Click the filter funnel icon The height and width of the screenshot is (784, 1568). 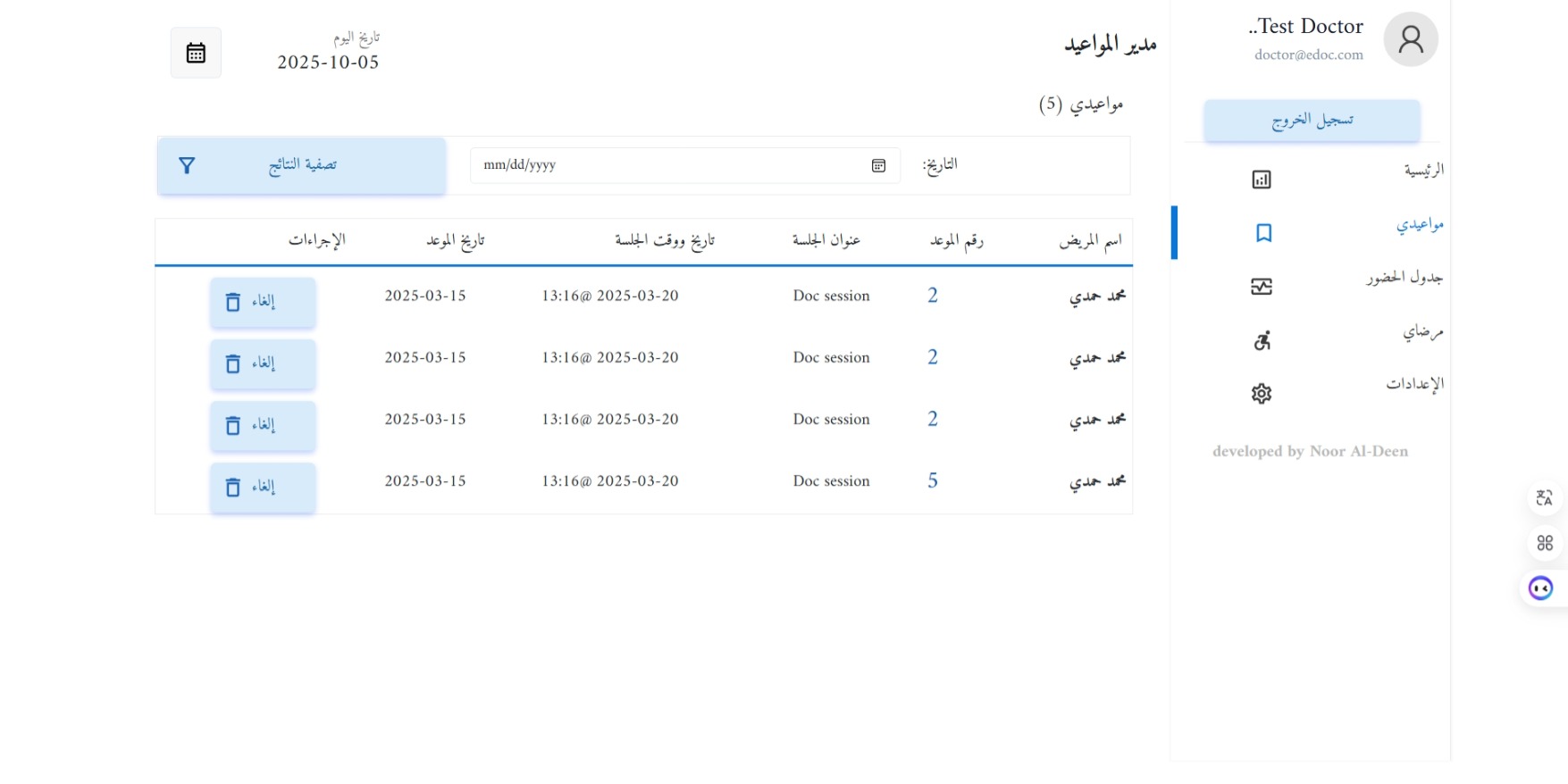[187, 165]
